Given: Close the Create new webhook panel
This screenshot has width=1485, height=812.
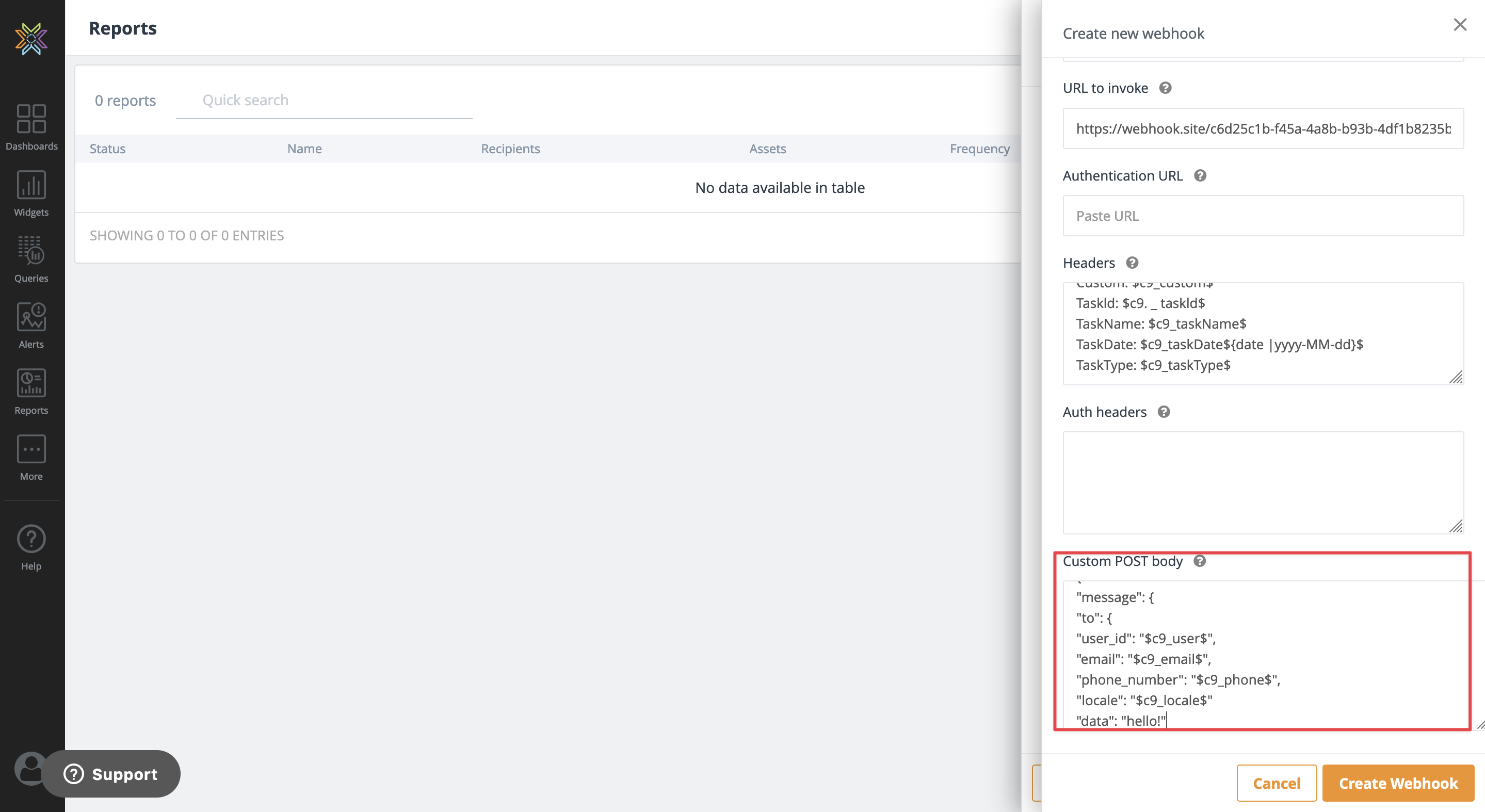Looking at the screenshot, I should point(1460,25).
